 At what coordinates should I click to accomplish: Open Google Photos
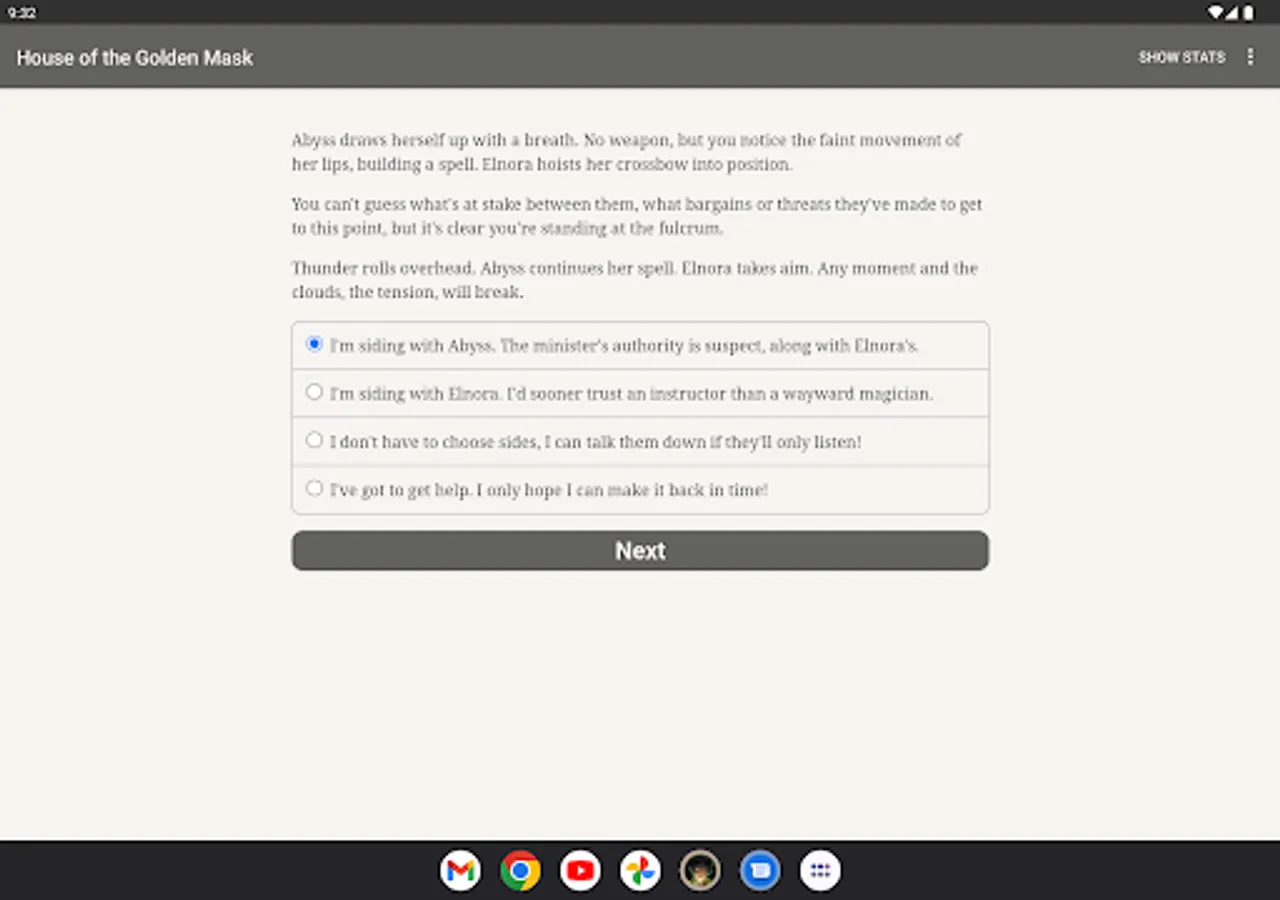tap(640, 870)
